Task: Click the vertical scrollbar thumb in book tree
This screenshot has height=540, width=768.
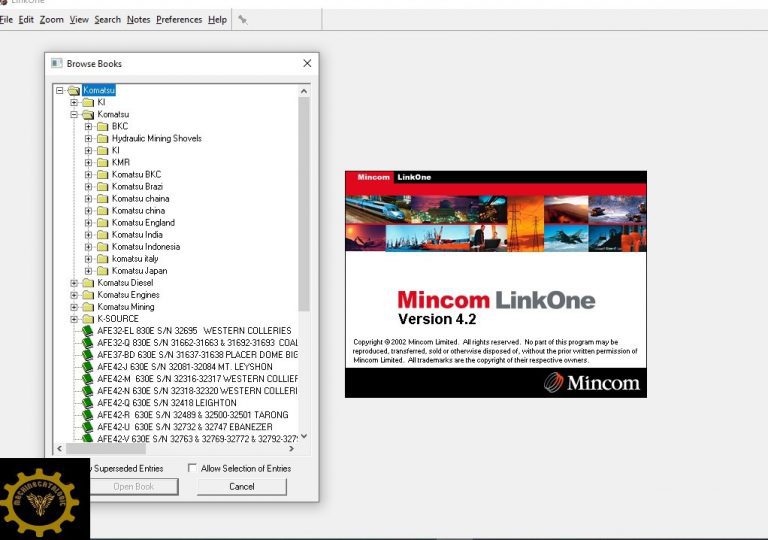Action: pos(304,204)
